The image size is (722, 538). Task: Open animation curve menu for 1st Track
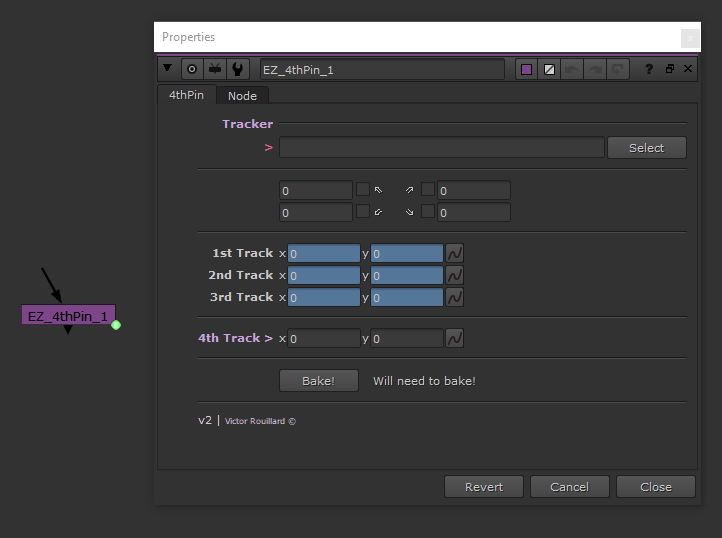click(x=454, y=254)
